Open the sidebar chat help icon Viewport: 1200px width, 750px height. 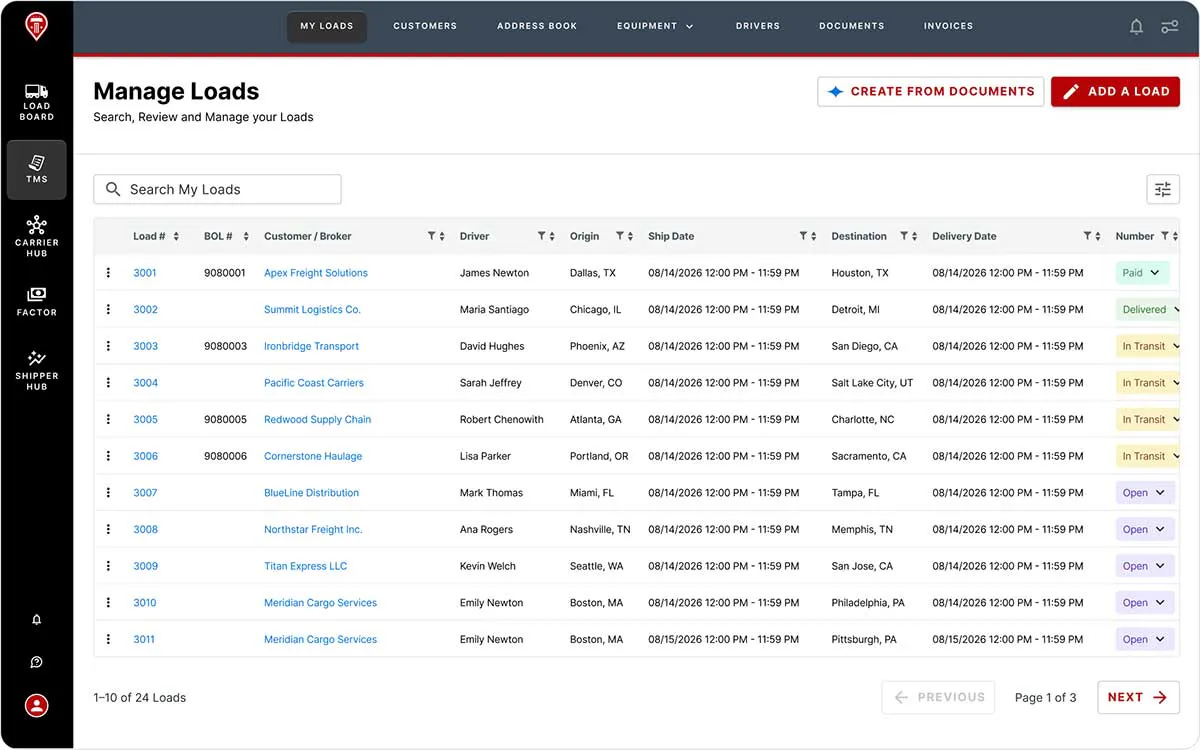click(x=36, y=662)
